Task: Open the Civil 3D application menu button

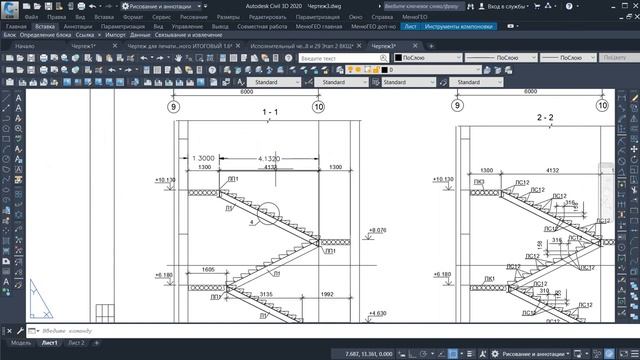Action: pos(10,9)
